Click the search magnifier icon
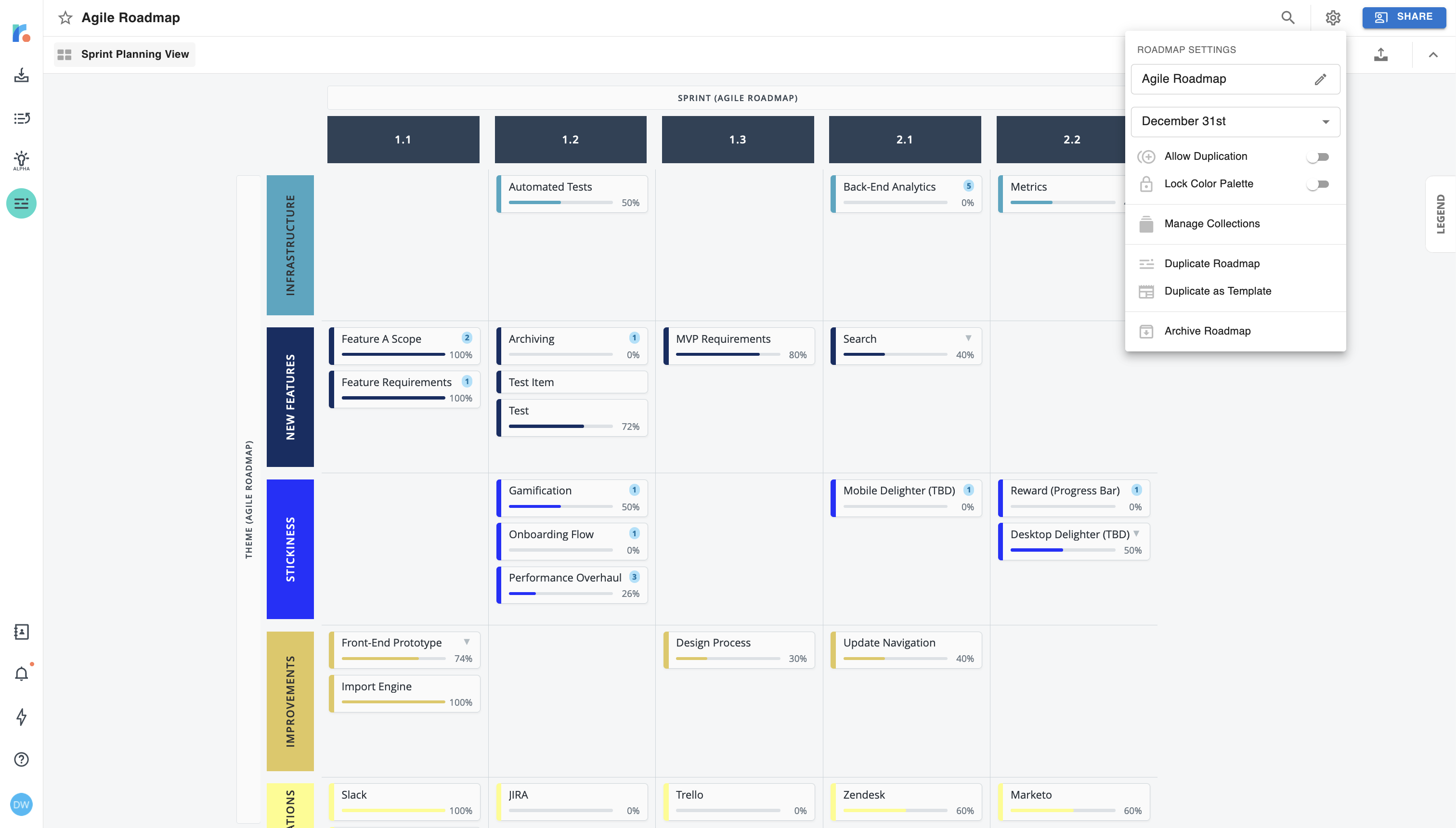Image resolution: width=1456 pixels, height=828 pixels. [1287, 18]
